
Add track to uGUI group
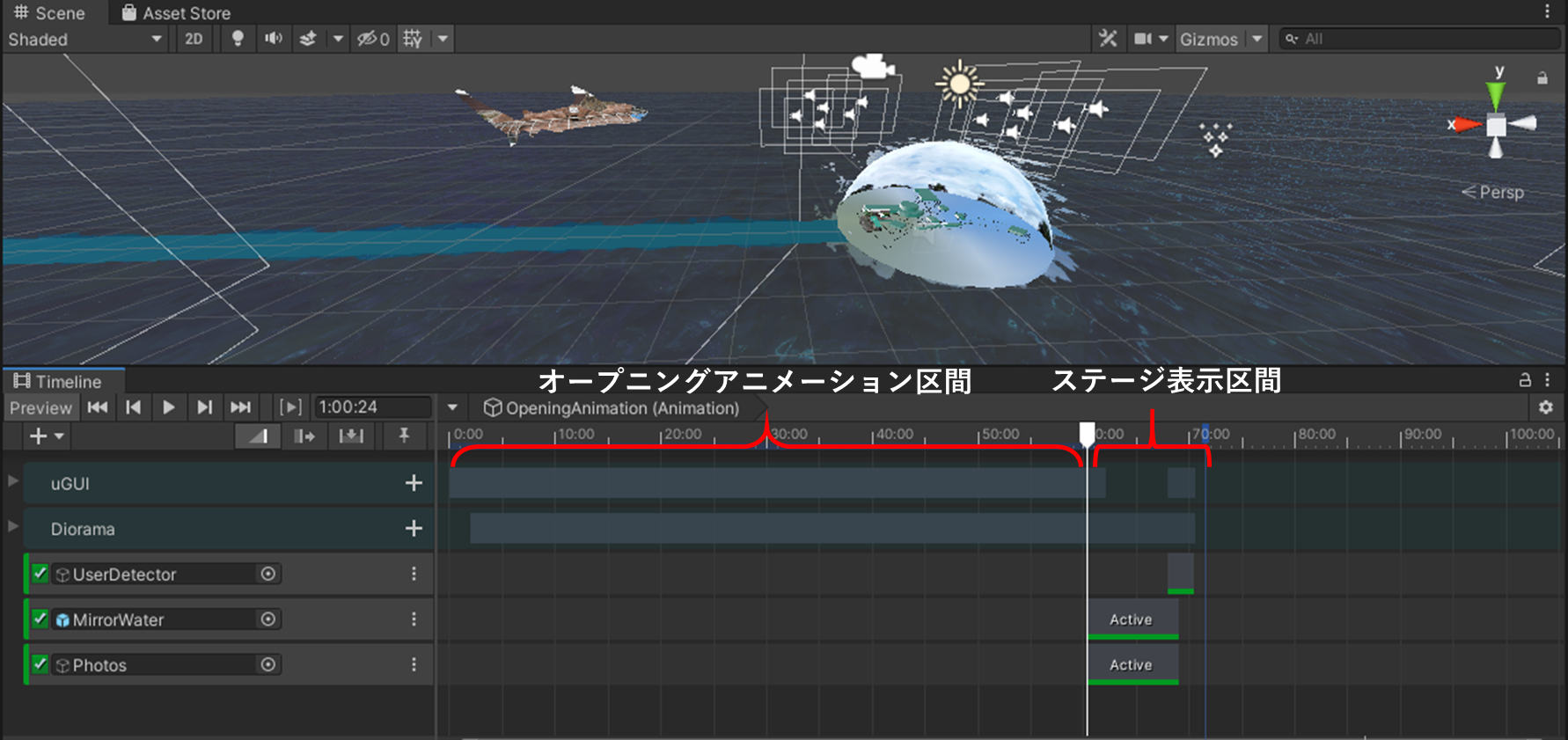[x=414, y=483]
